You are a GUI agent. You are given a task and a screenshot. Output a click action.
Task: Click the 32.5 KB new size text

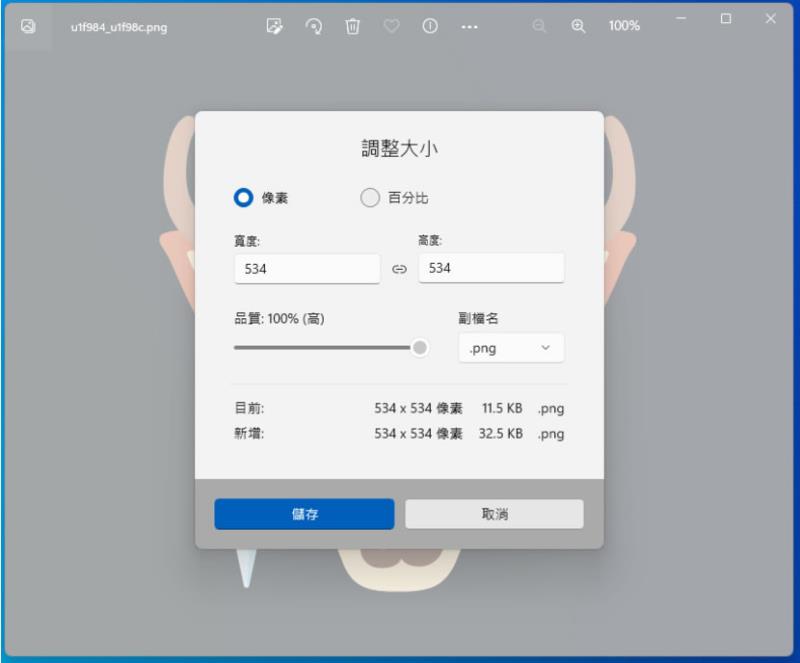coord(501,434)
